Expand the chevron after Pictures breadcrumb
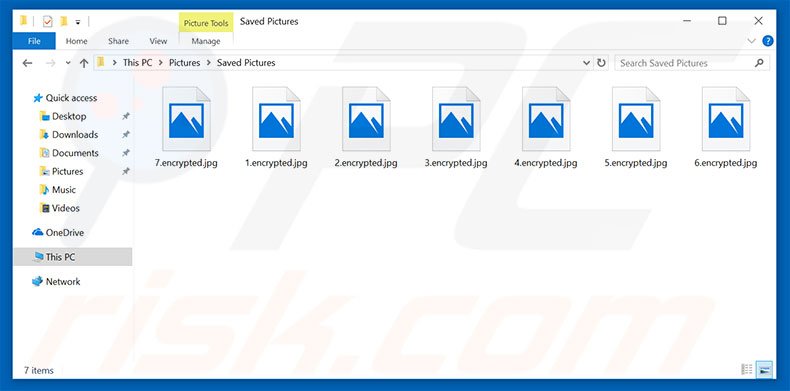This screenshot has width=790, height=391. click(209, 63)
